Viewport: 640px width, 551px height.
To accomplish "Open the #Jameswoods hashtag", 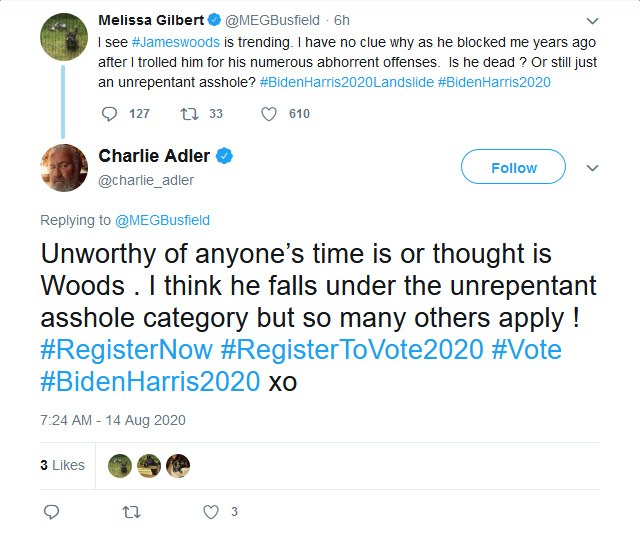I will [176, 42].
